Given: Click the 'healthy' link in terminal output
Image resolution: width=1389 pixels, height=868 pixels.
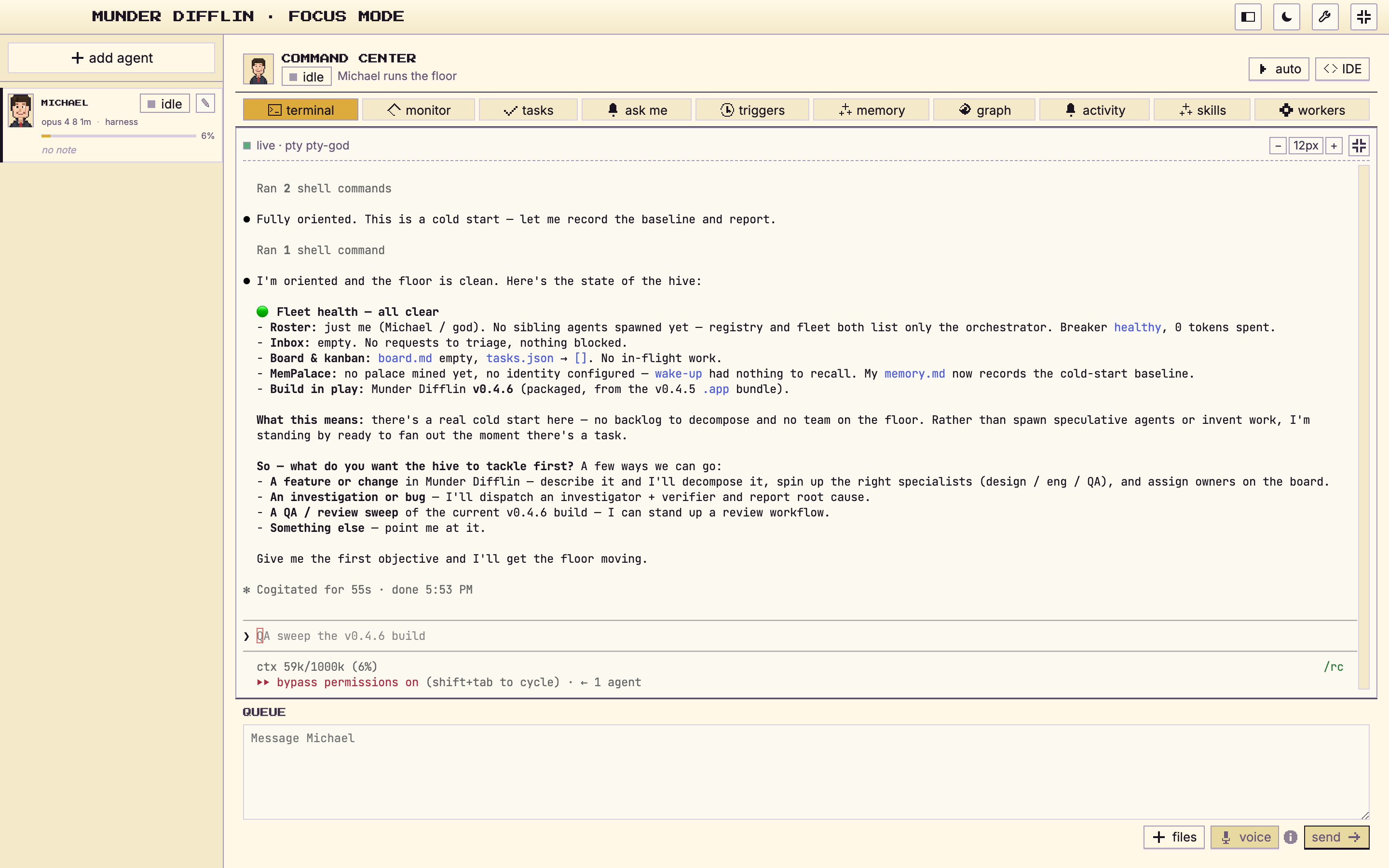Looking at the screenshot, I should (1137, 327).
